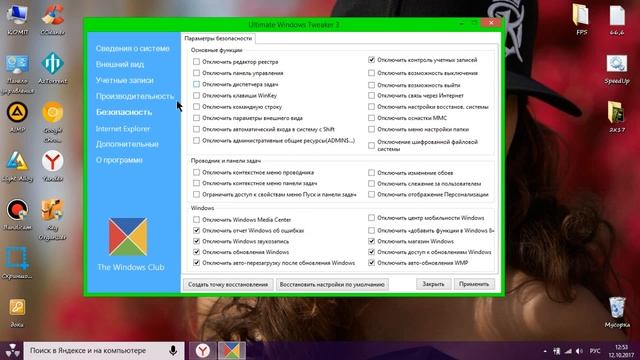Show hidden tray icons arrow

click(x=545, y=351)
